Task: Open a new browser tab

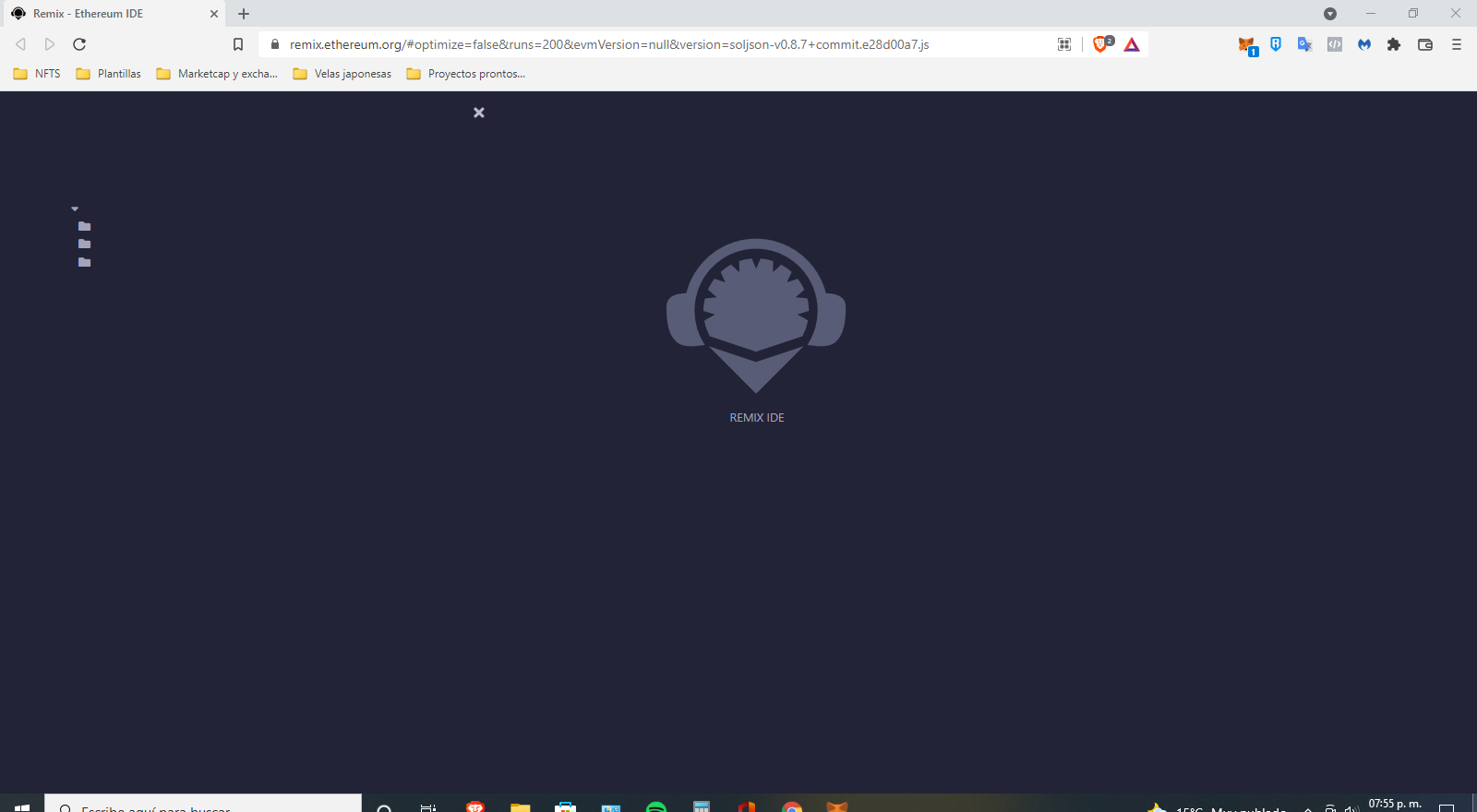Action: point(244,14)
